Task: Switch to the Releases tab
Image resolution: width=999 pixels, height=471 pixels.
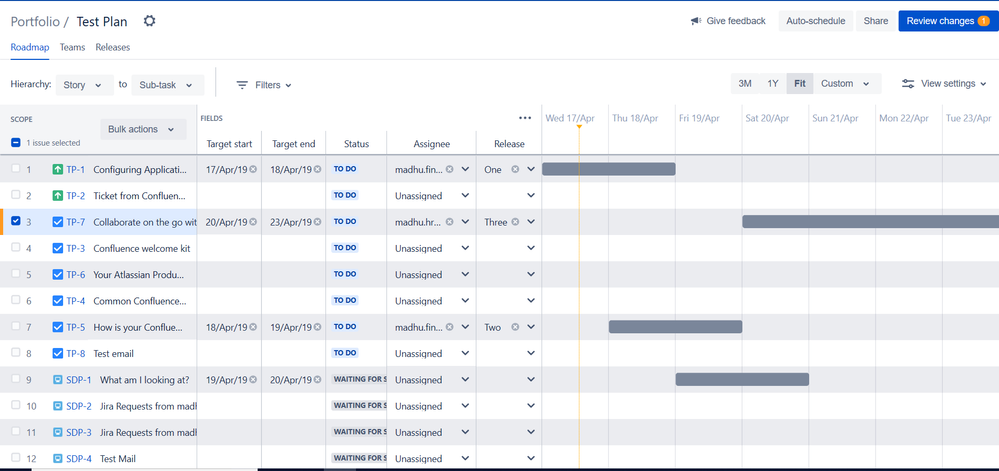Action: pos(113,47)
